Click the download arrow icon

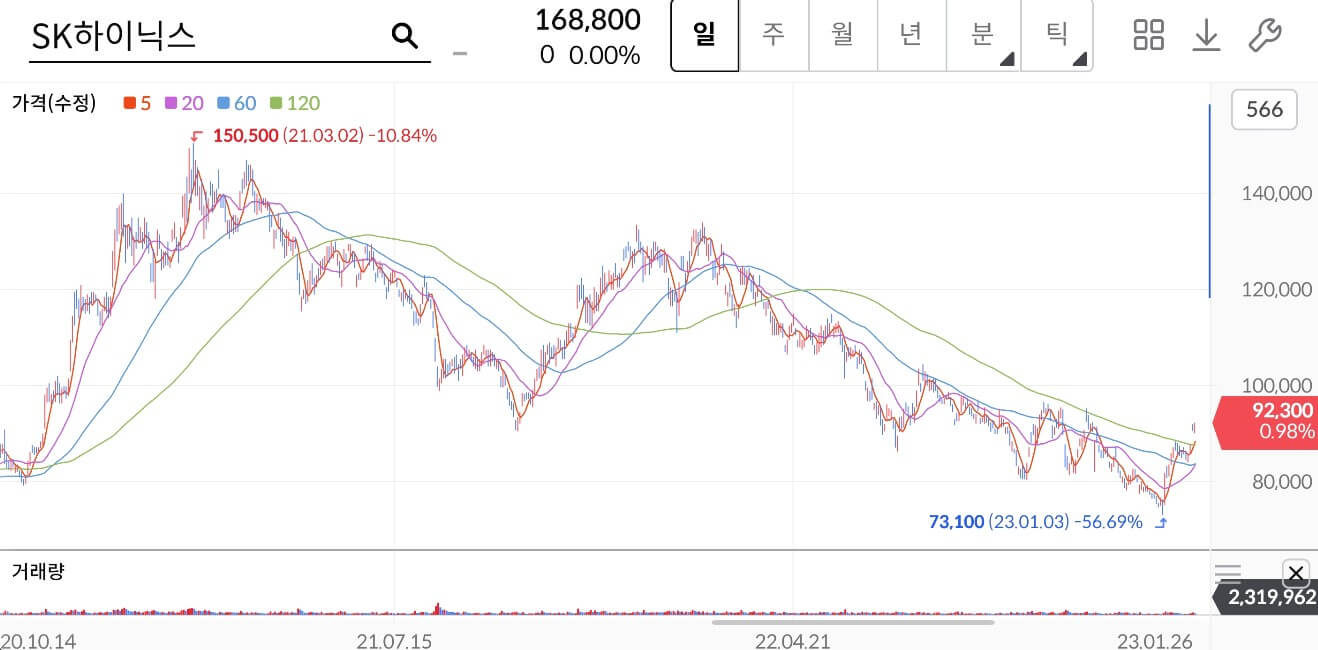(1207, 35)
